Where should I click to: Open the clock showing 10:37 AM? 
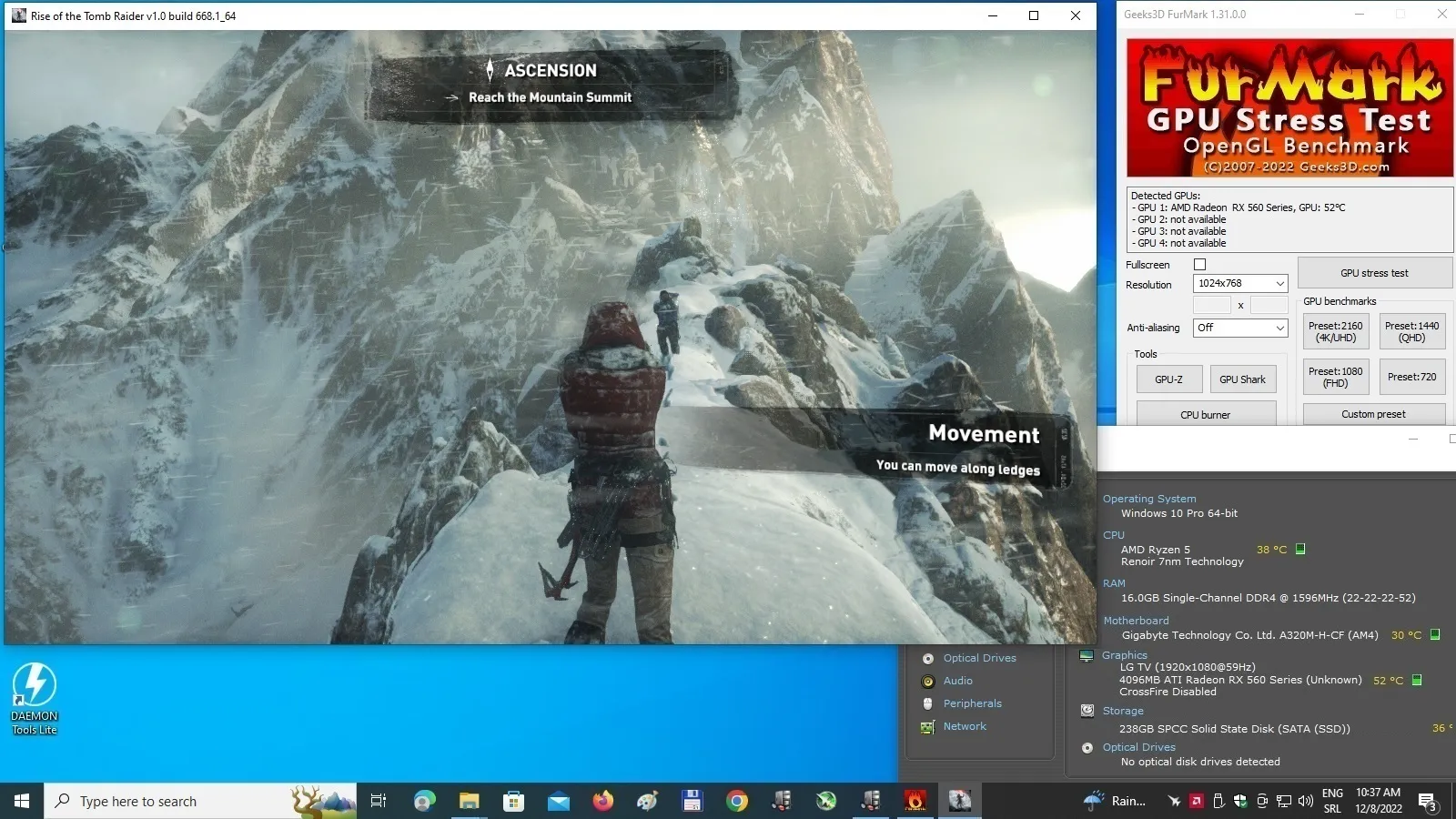[x=1378, y=801]
